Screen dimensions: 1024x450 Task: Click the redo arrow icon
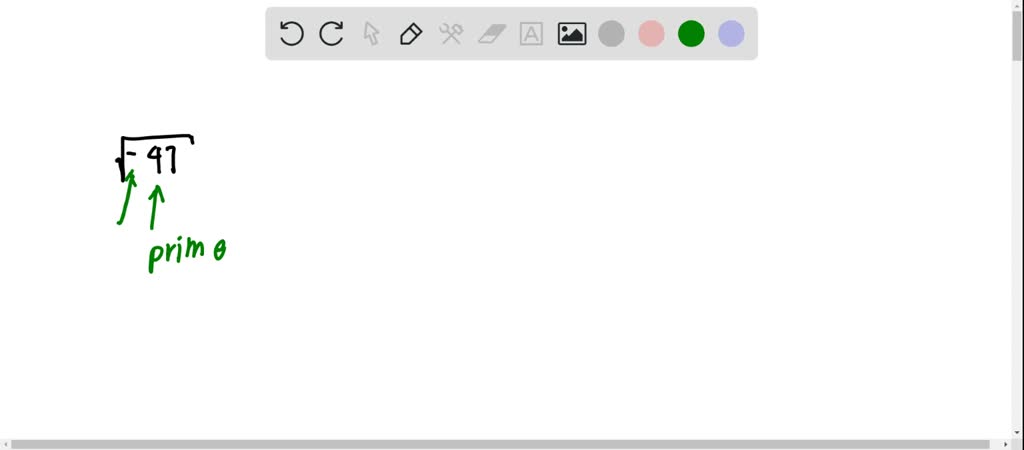[331, 33]
